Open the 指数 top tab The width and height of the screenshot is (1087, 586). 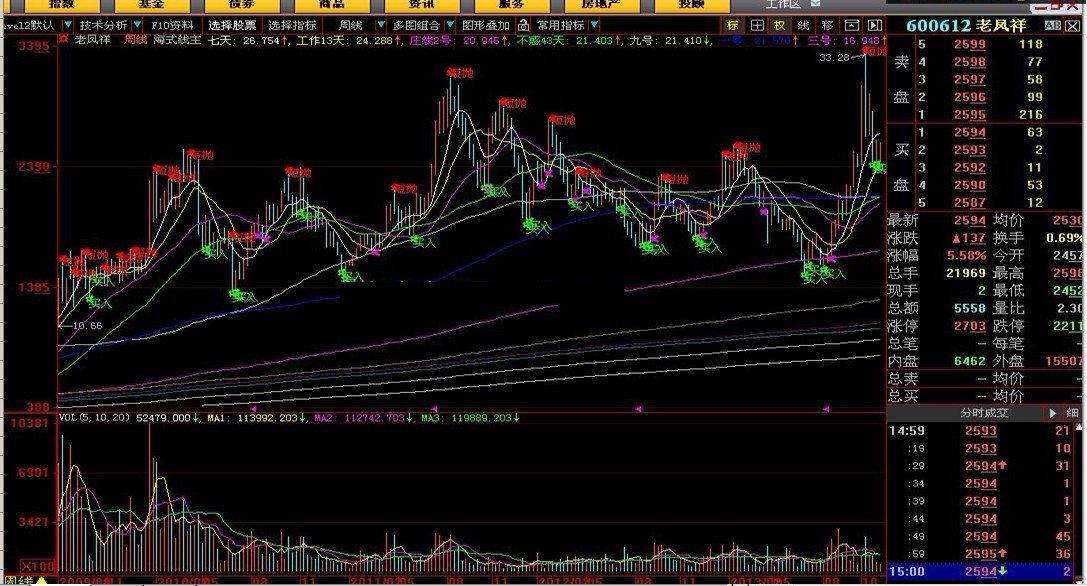[61, 5]
